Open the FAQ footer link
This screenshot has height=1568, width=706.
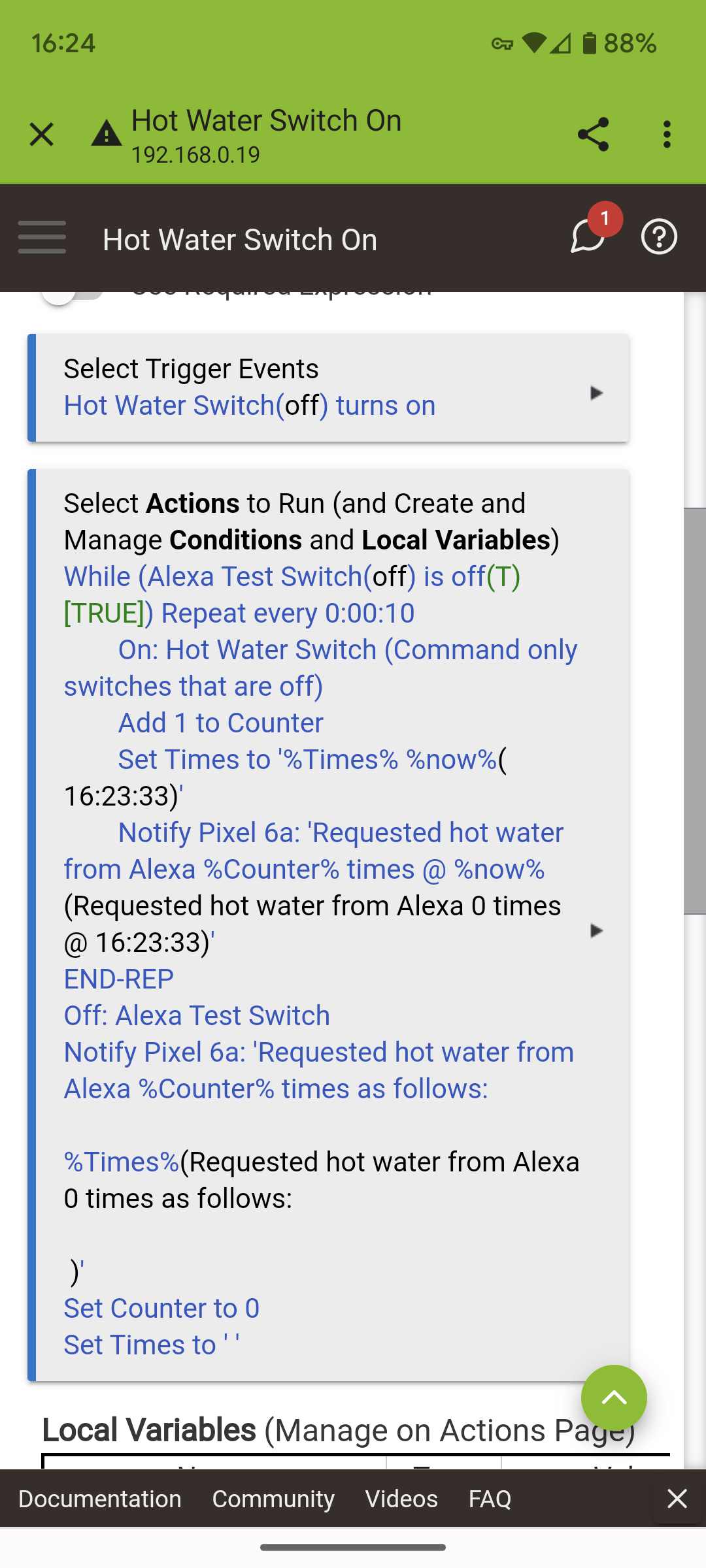[490, 1498]
